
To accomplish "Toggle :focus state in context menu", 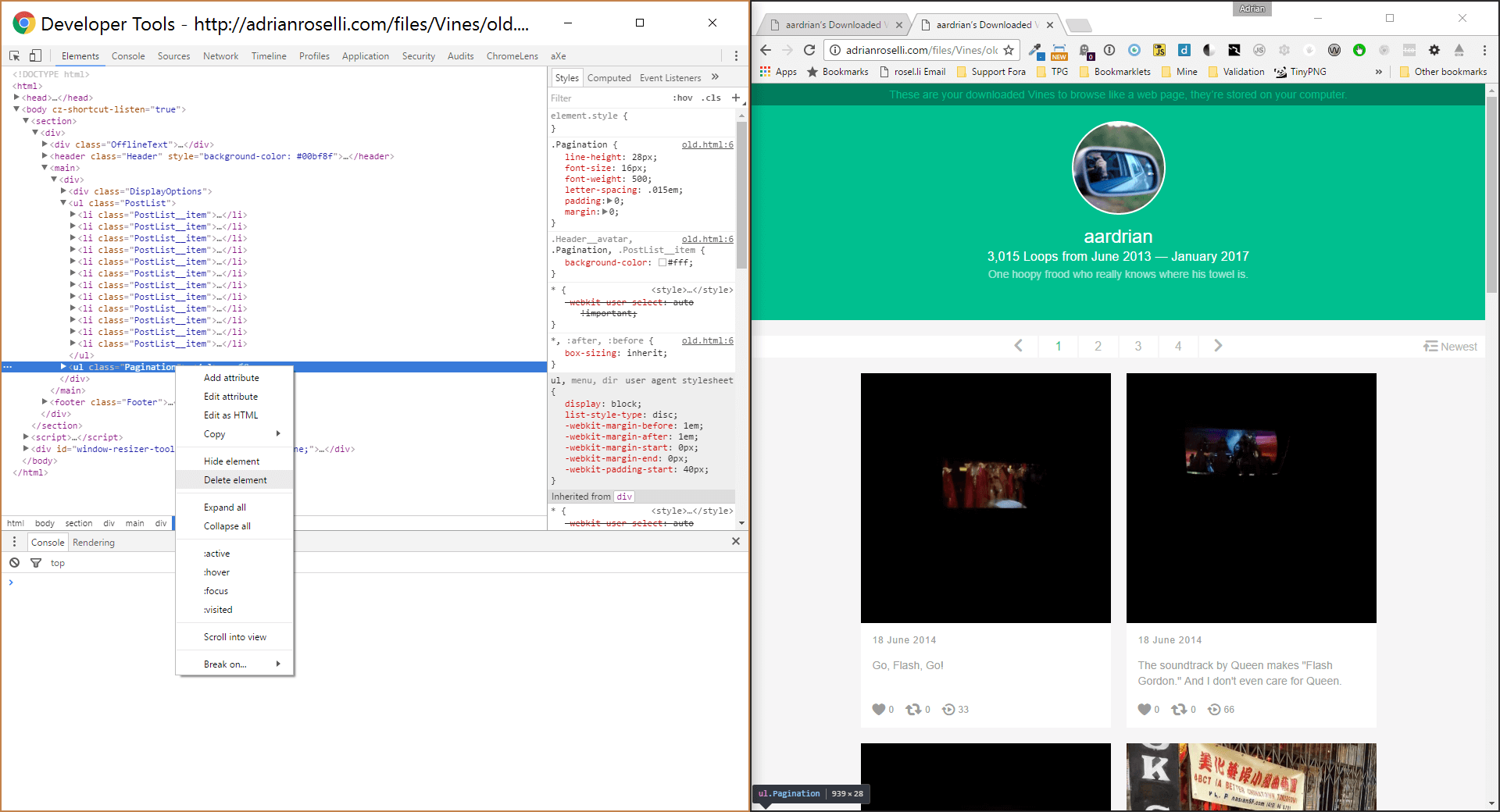I will pos(234,591).
